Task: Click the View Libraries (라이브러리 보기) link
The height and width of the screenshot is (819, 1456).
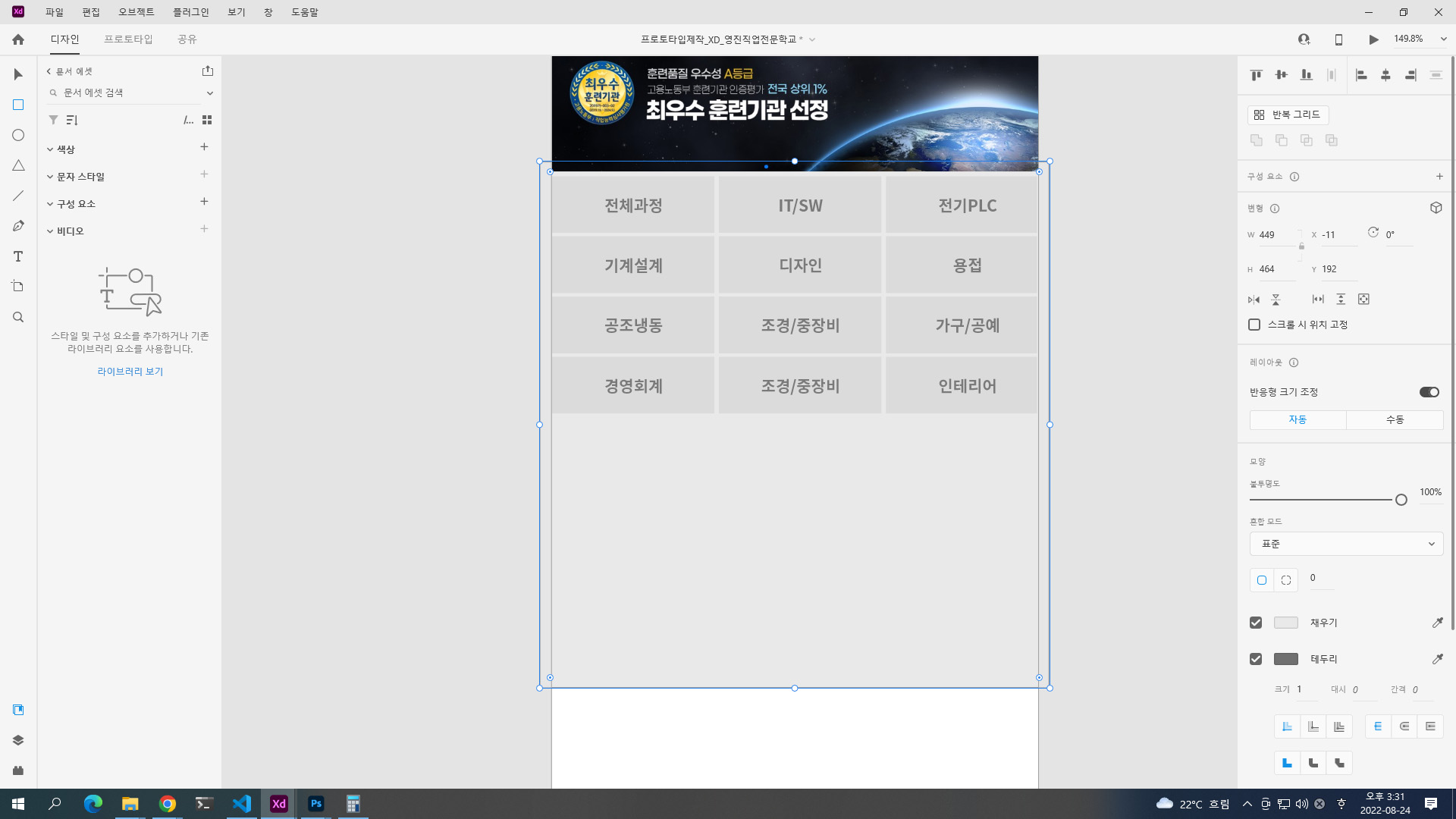Action: pyautogui.click(x=130, y=372)
